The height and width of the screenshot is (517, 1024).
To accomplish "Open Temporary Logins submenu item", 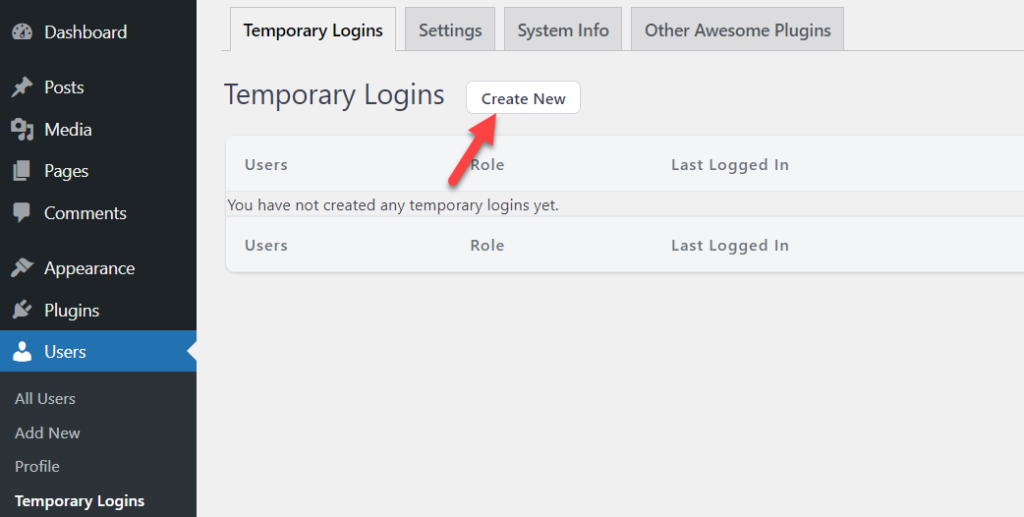I will tap(80, 501).
